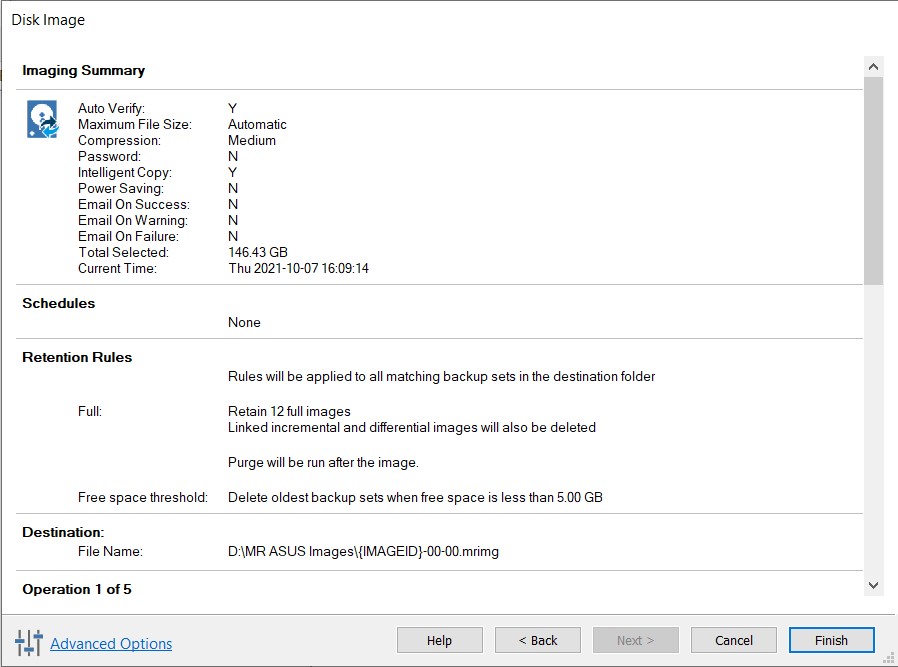Click the Destination section heading

63,533
